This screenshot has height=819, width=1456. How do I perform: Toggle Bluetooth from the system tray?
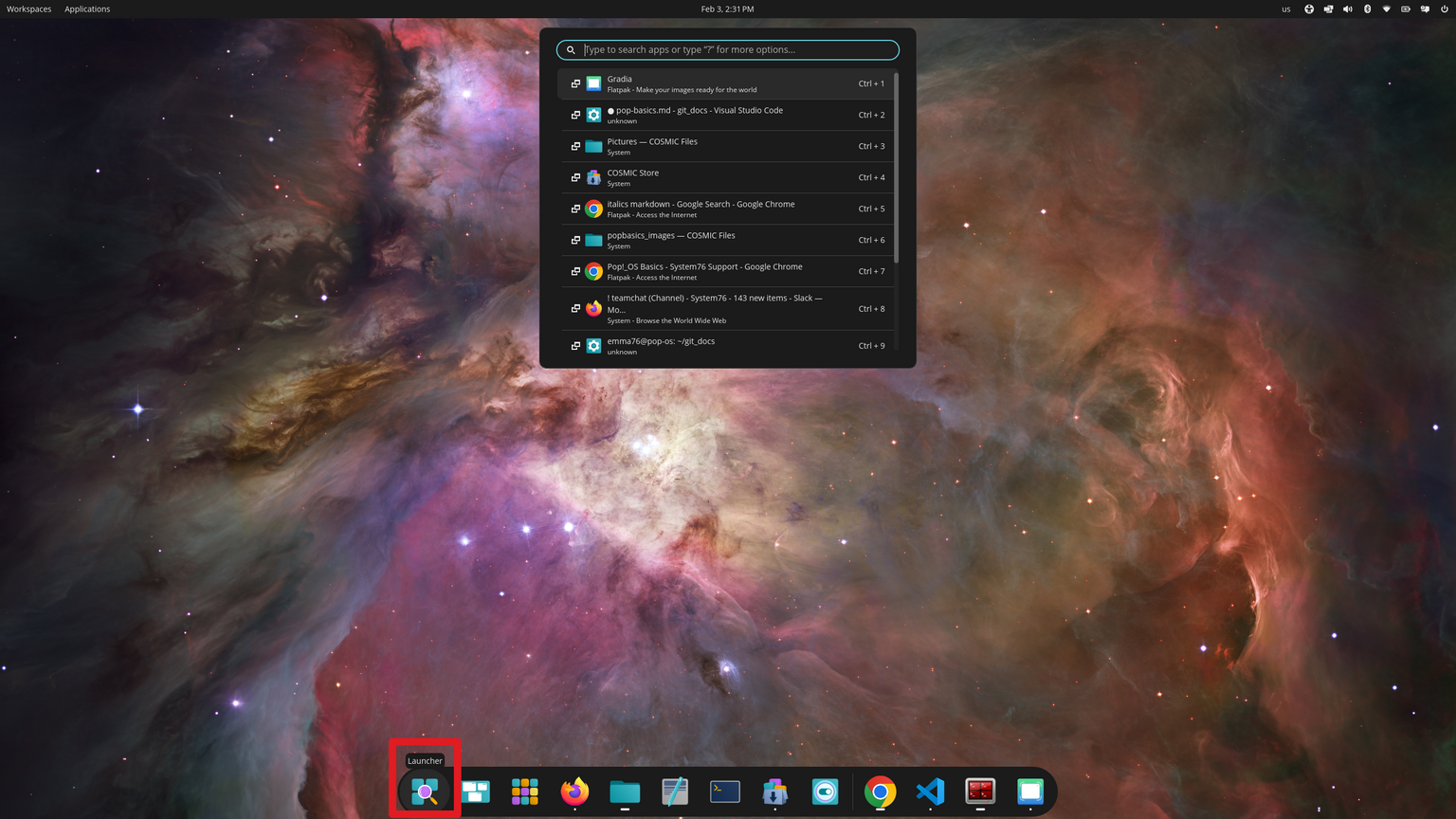pos(1367,9)
